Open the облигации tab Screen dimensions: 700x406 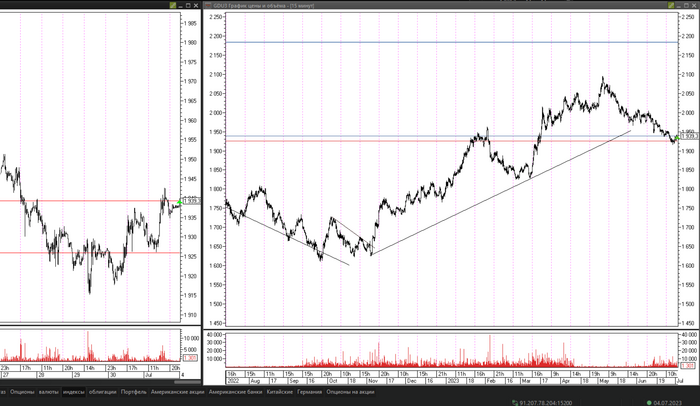103,392
